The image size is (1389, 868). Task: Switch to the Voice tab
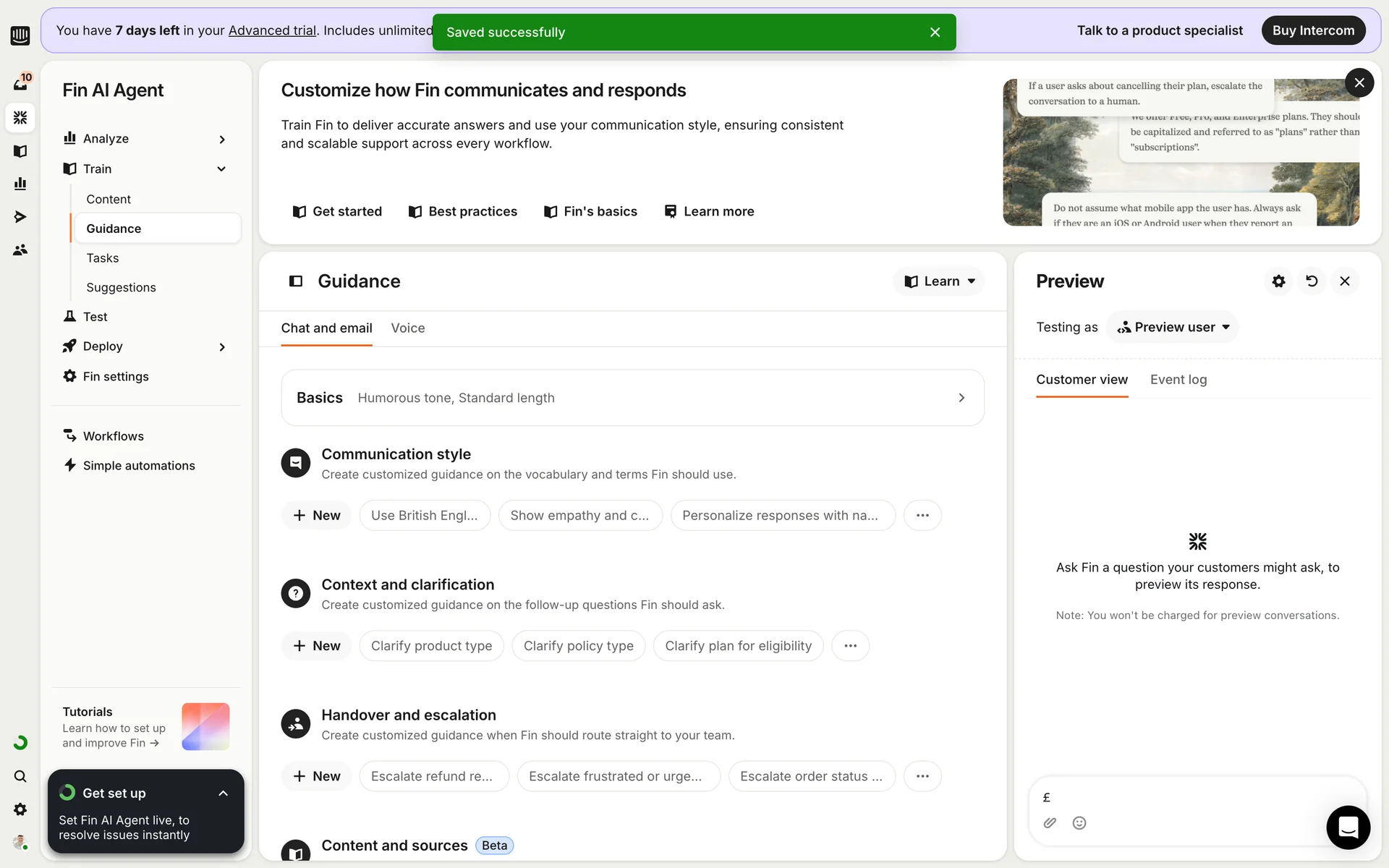[x=408, y=328]
